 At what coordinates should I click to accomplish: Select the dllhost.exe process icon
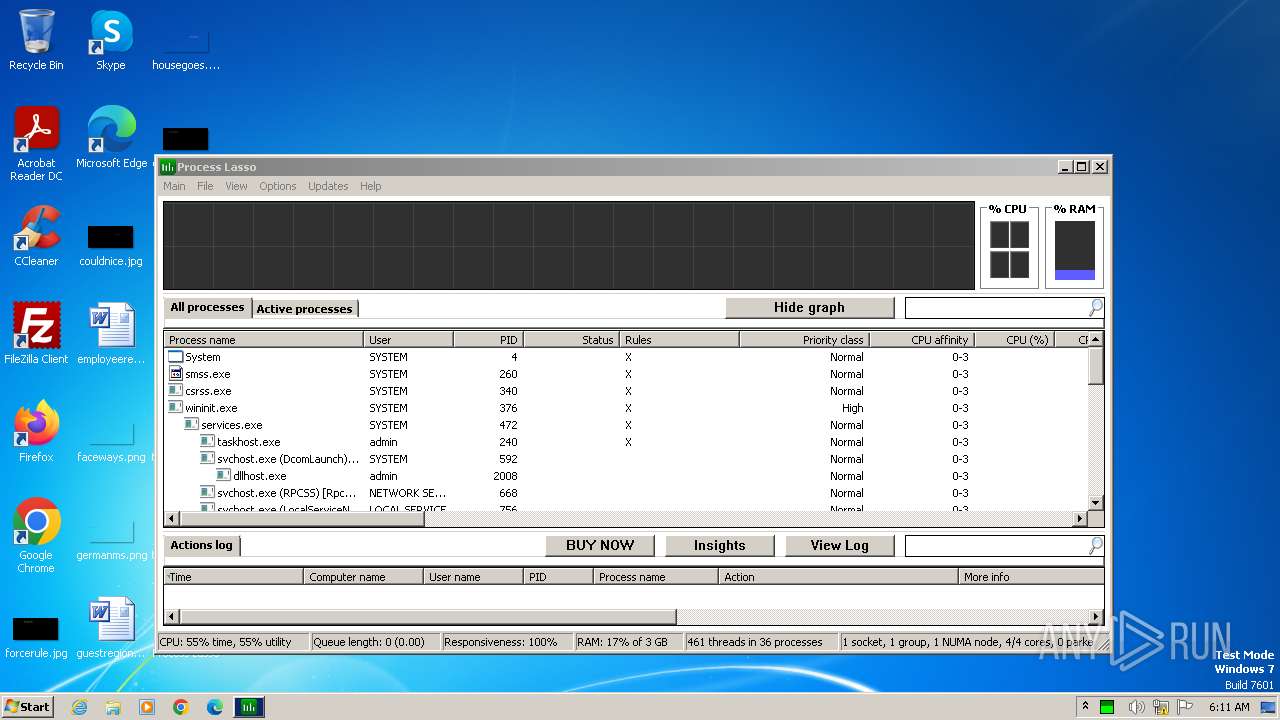pos(224,476)
